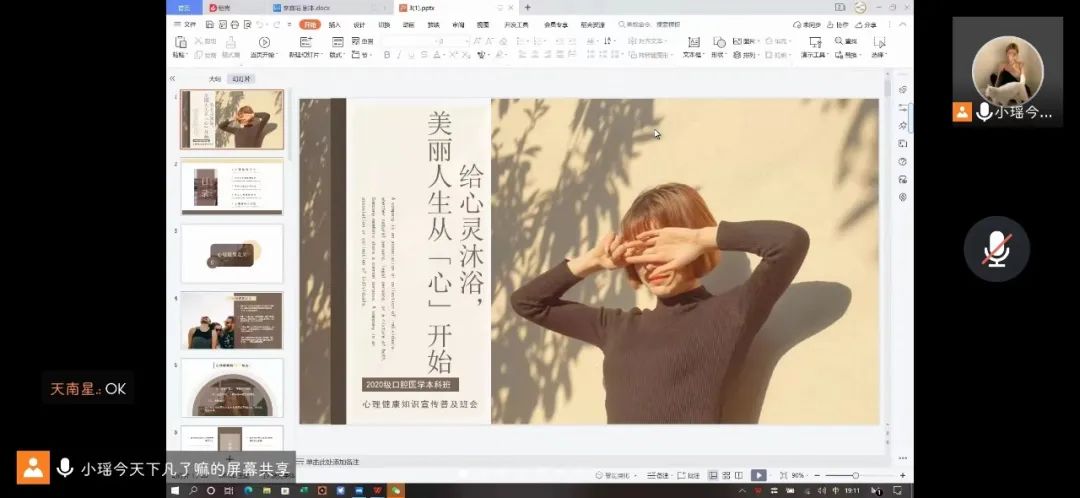This screenshot has height=498, width=1080.
Task: Click the Format Painter icon
Action: click(x=231, y=42)
